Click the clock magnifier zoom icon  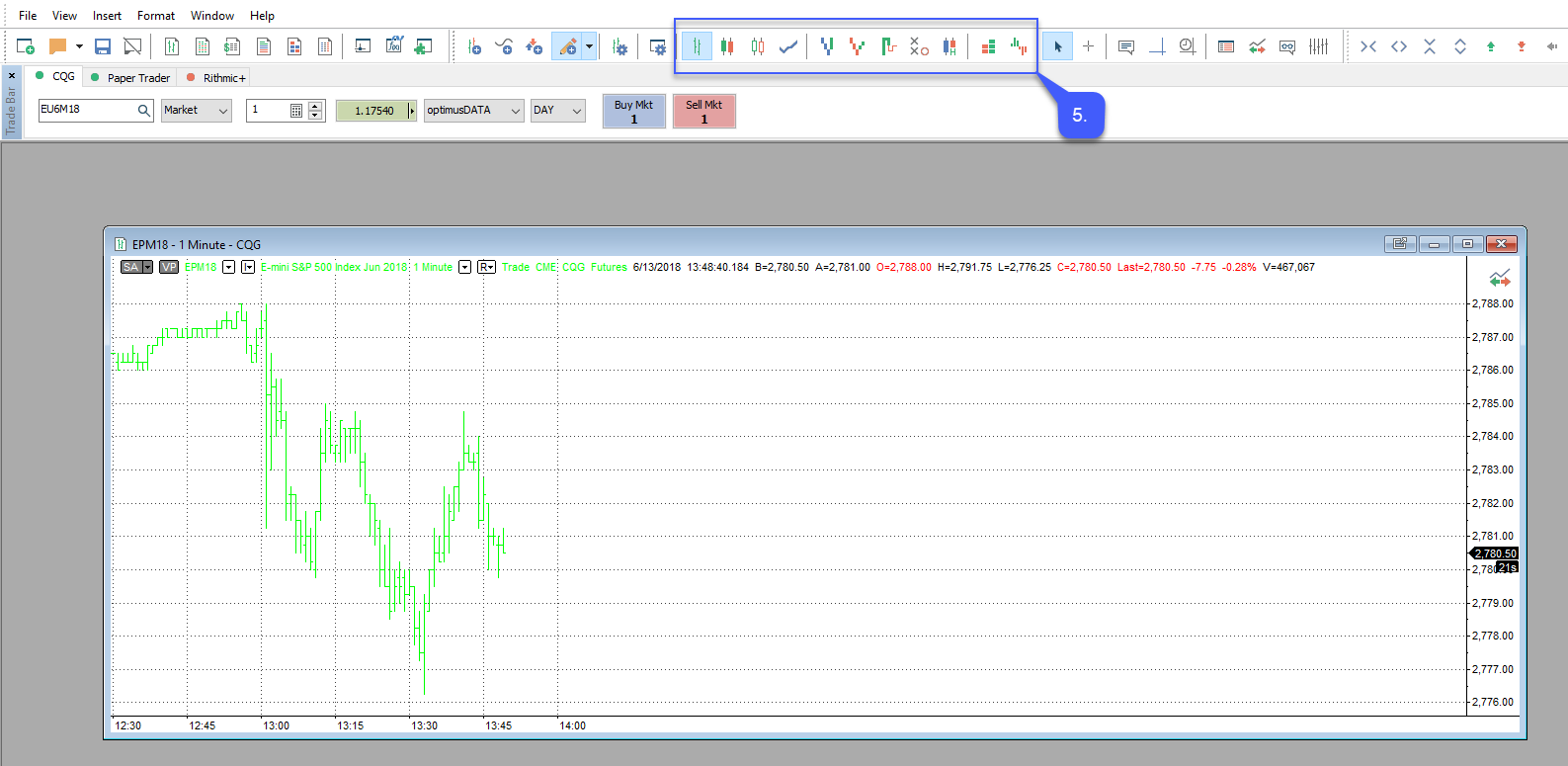1188,46
